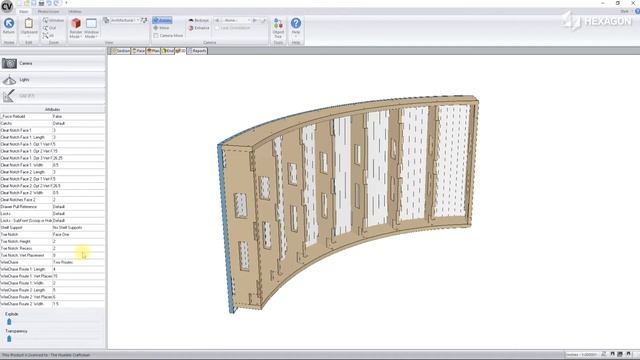
Task: Expand the Edit panel with ruler icon
Action: [53, 96]
